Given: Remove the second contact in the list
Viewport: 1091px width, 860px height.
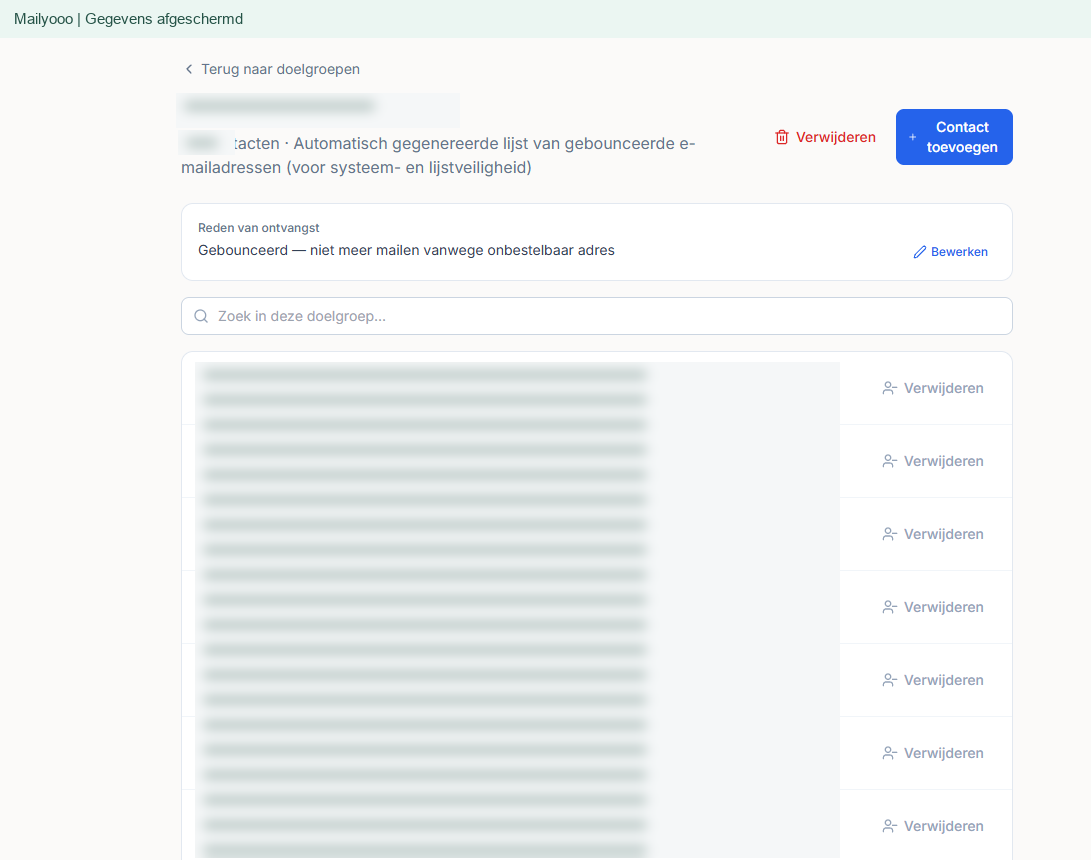Looking at the screenshot, I should tap(933, 461).
